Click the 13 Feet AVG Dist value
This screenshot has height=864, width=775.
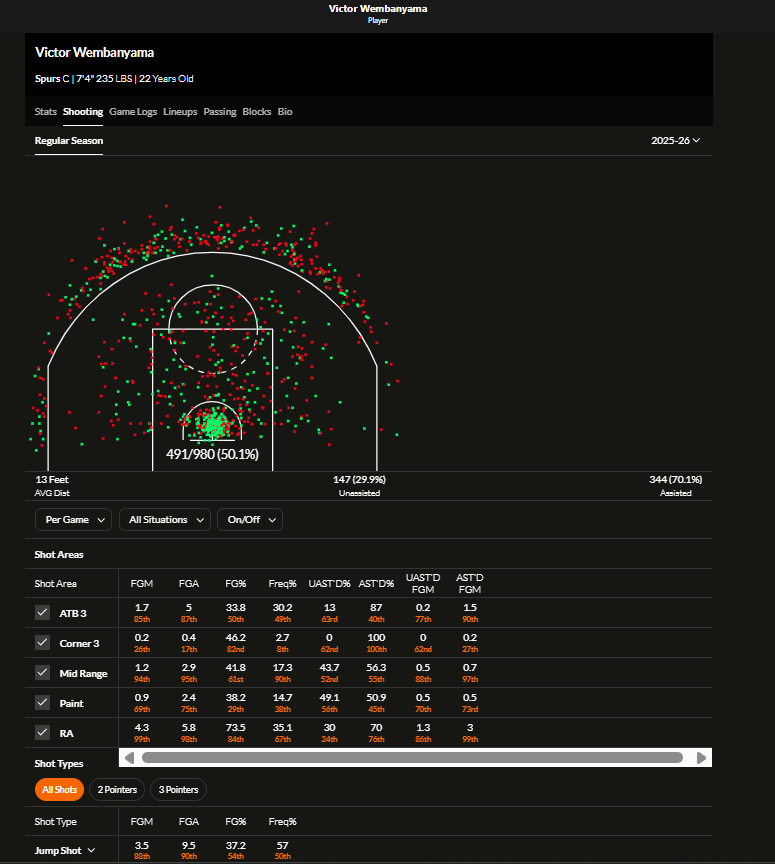tap(52, 479)
